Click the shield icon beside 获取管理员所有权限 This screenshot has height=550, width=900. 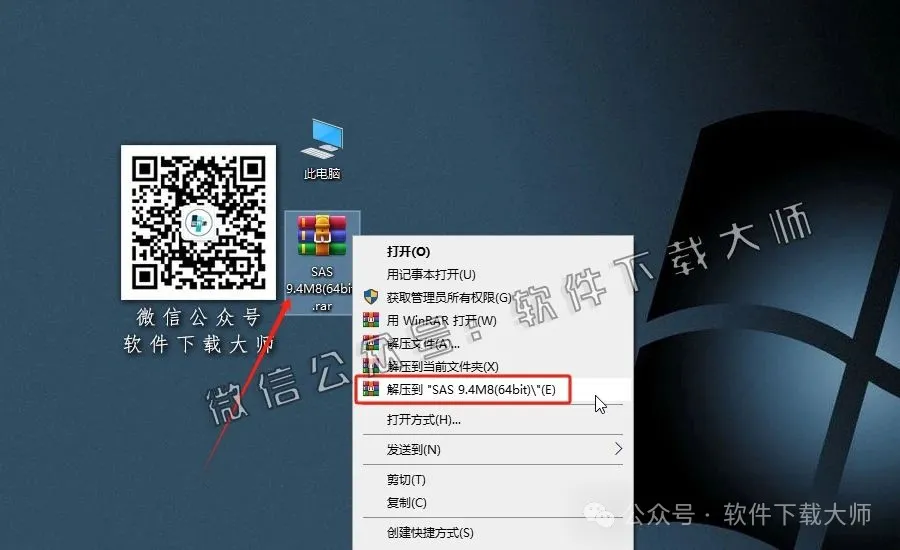click(371, 297)
